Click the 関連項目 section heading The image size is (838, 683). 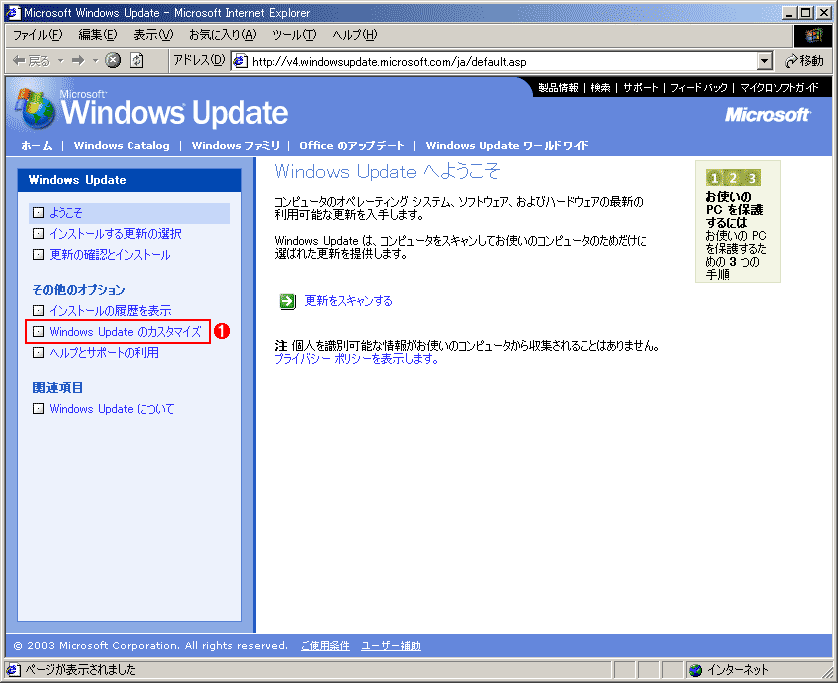(58, 388)
